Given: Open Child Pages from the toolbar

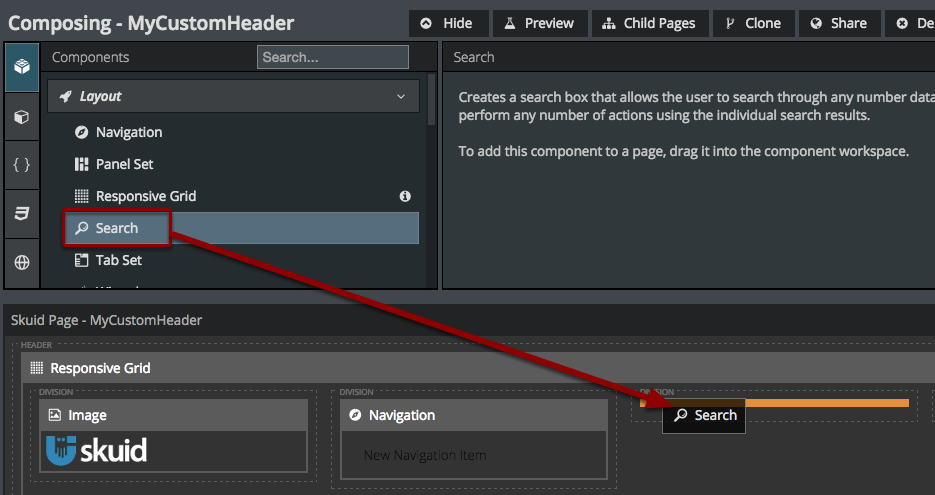Looking at the screenshot, I should point(650,23).
